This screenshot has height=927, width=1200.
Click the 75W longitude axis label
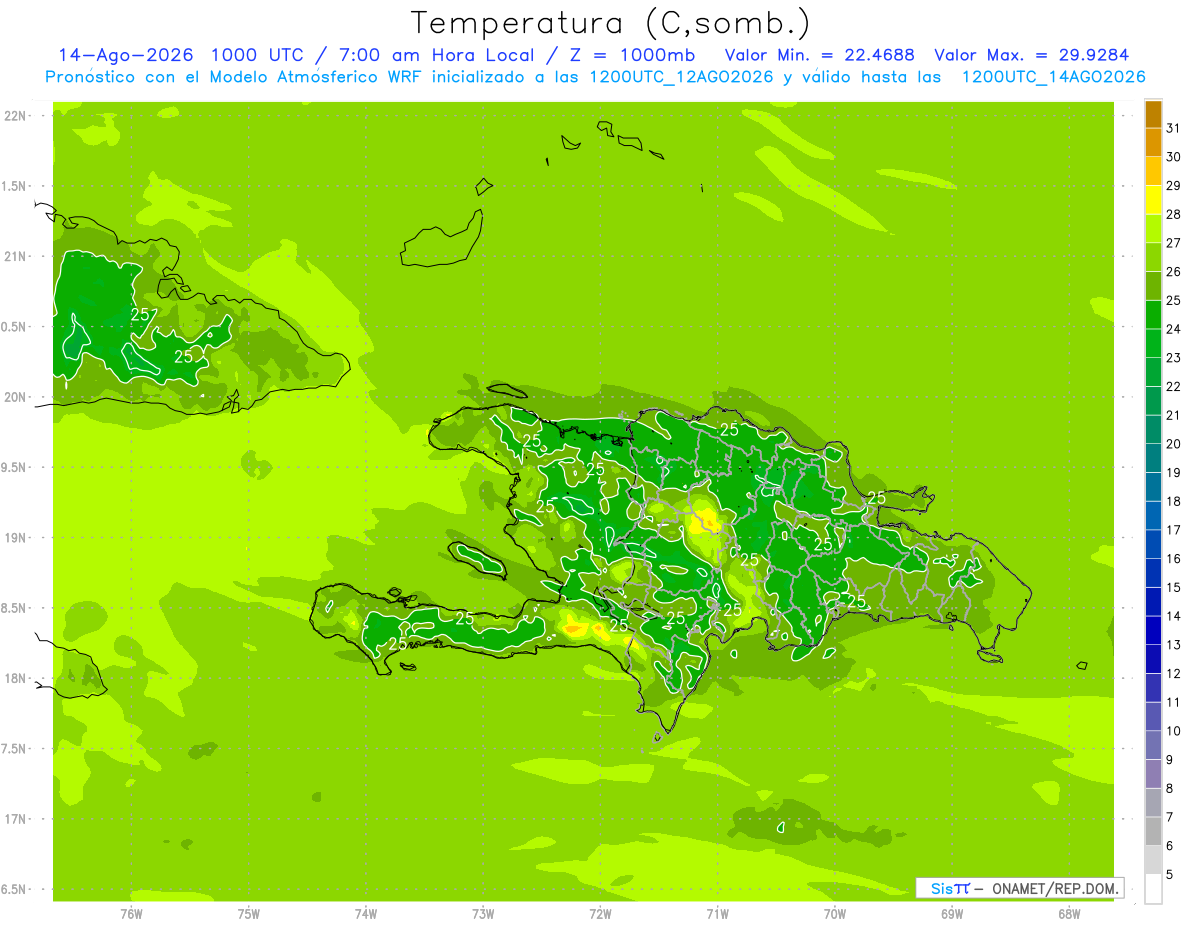point(248,914)
